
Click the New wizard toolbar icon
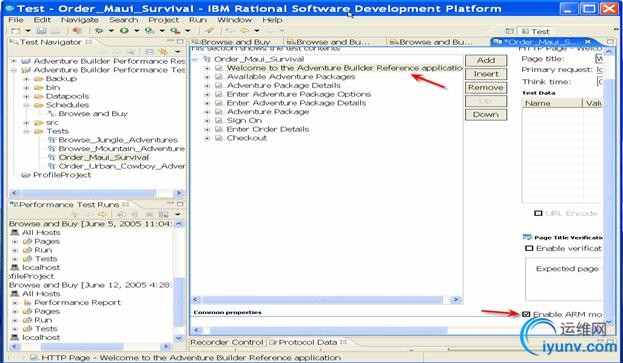15,31
